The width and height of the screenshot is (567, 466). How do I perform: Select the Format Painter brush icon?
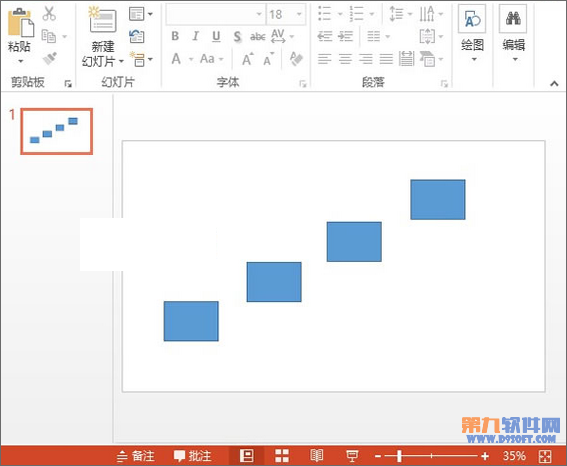click(50, 59)
